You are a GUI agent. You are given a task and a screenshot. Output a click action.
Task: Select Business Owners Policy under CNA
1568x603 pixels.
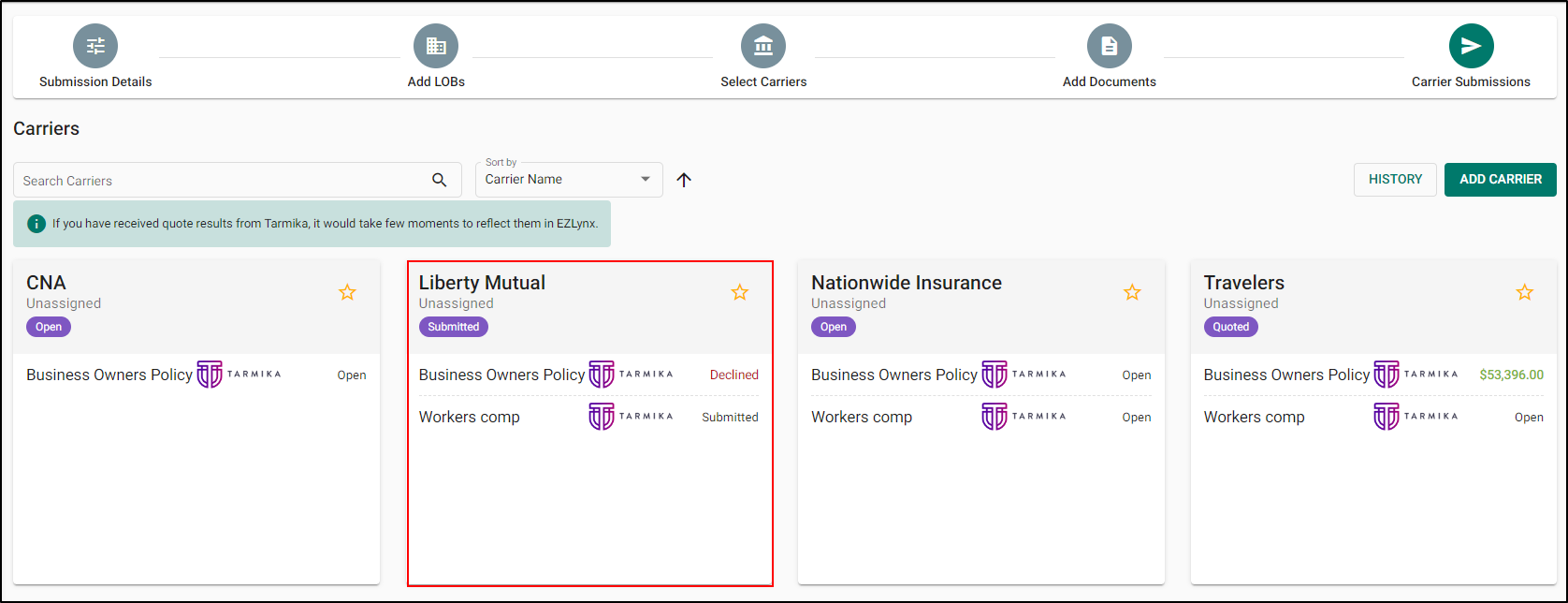pos(109,375)
